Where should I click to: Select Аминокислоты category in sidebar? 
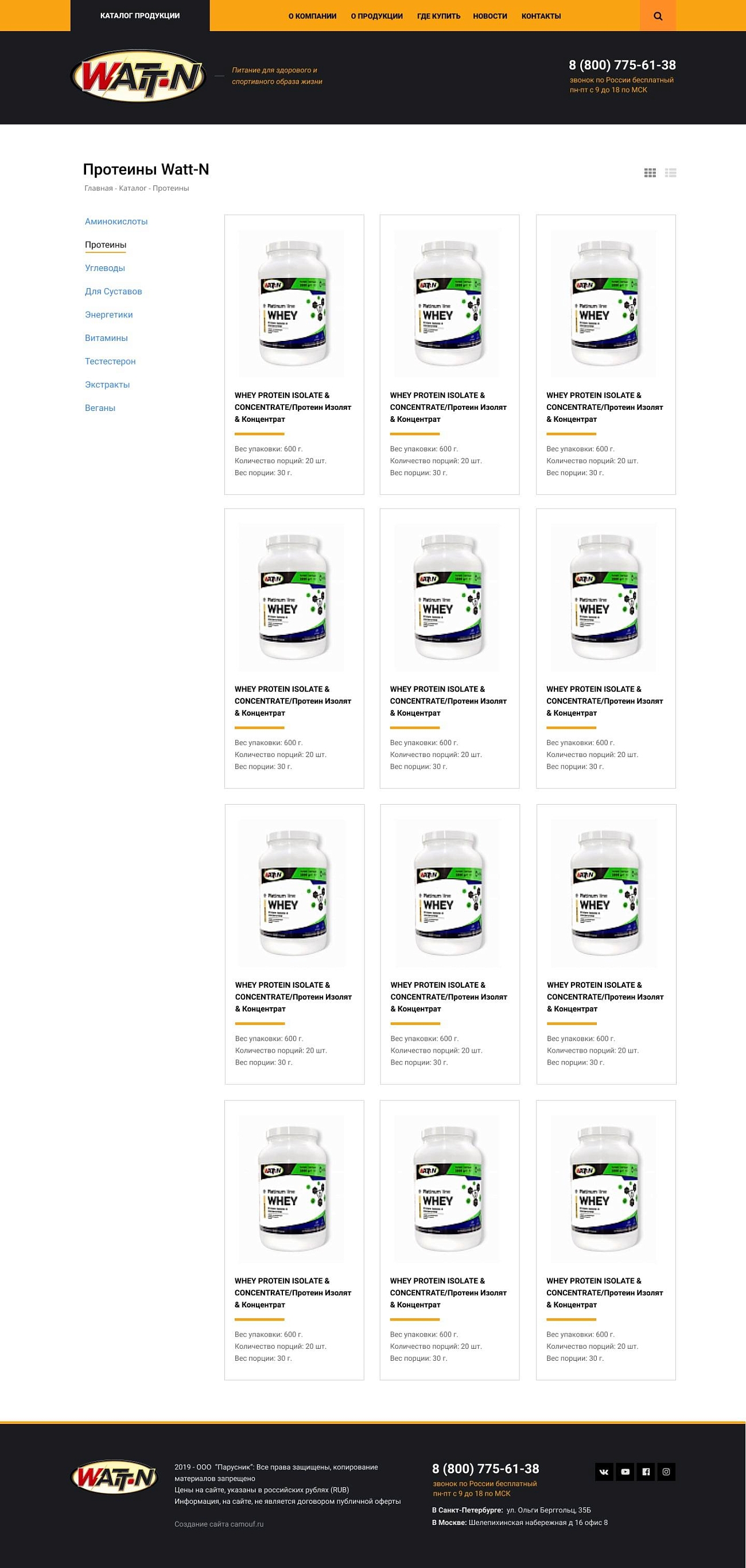[x=116, y=222]
